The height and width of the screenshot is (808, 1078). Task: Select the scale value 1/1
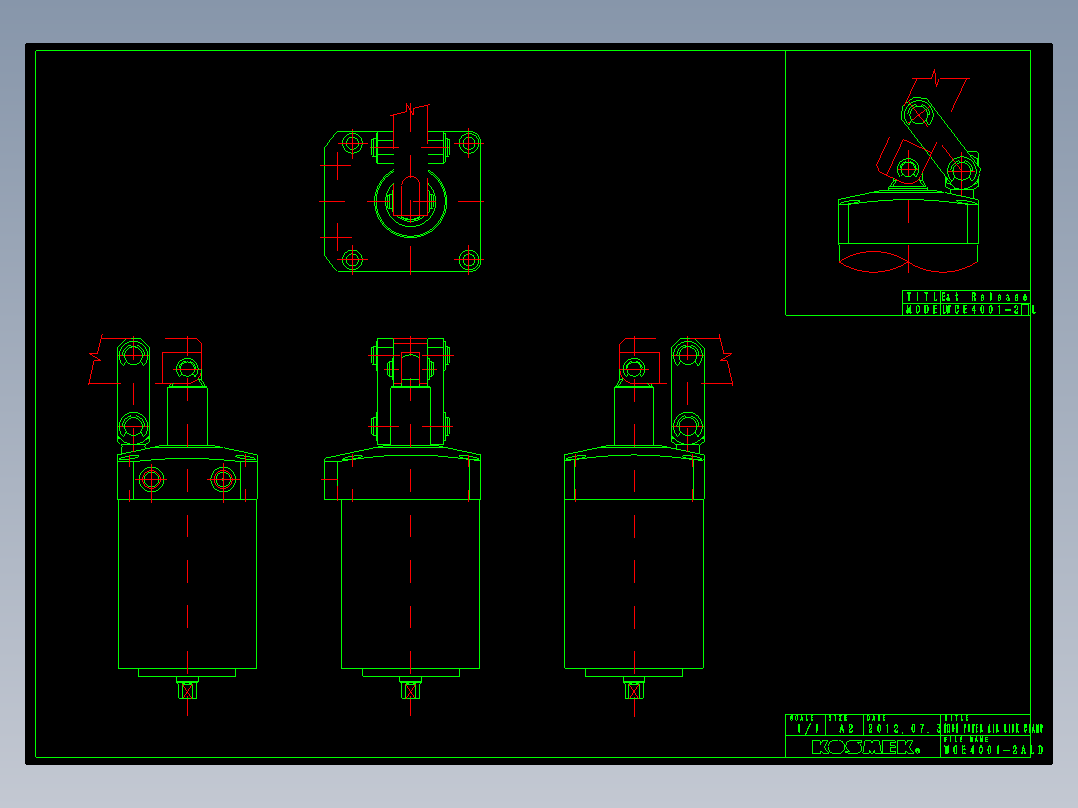(806, 728)
